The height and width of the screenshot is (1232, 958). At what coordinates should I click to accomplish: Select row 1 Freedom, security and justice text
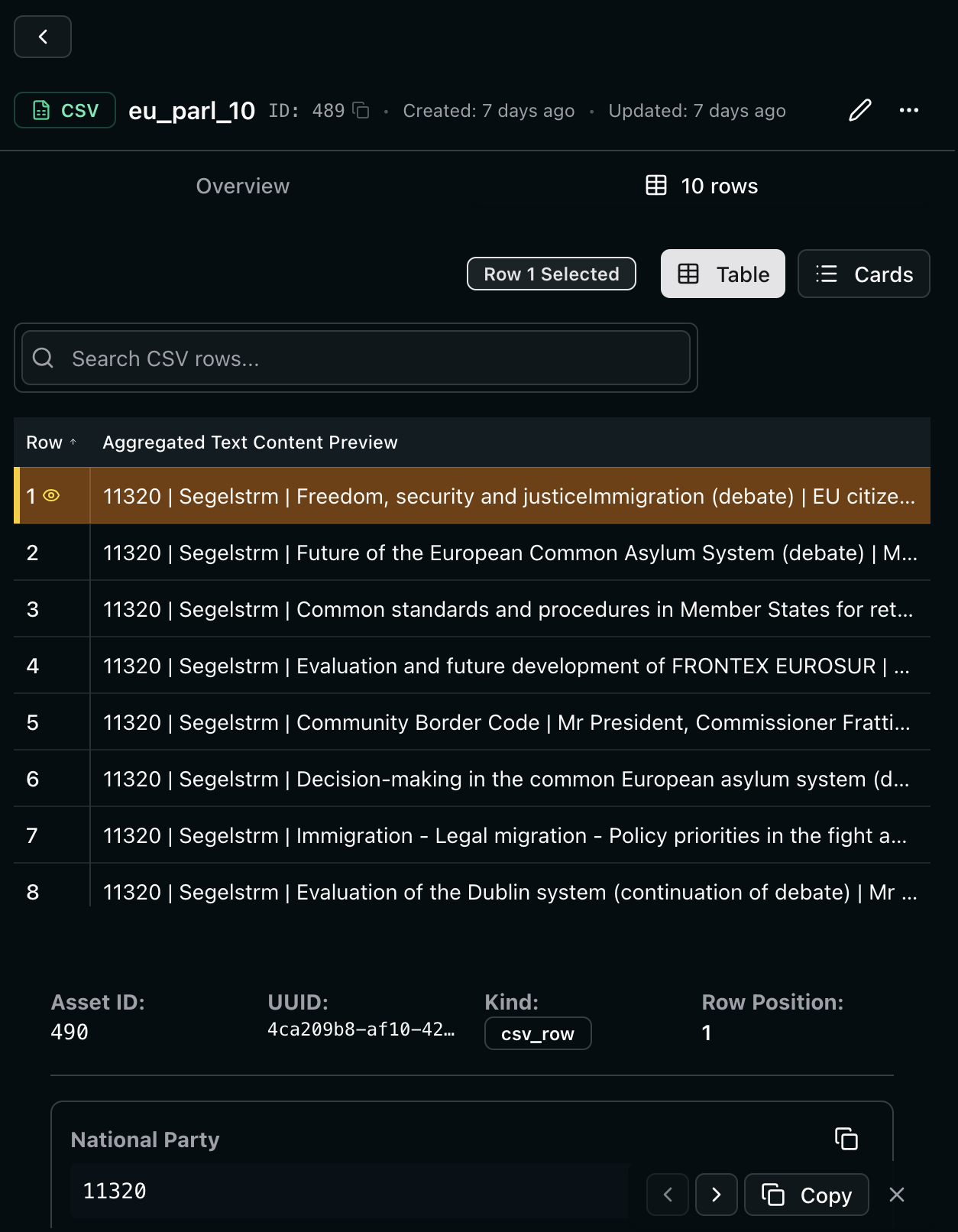pyautogui.click(x=510, y=496)
